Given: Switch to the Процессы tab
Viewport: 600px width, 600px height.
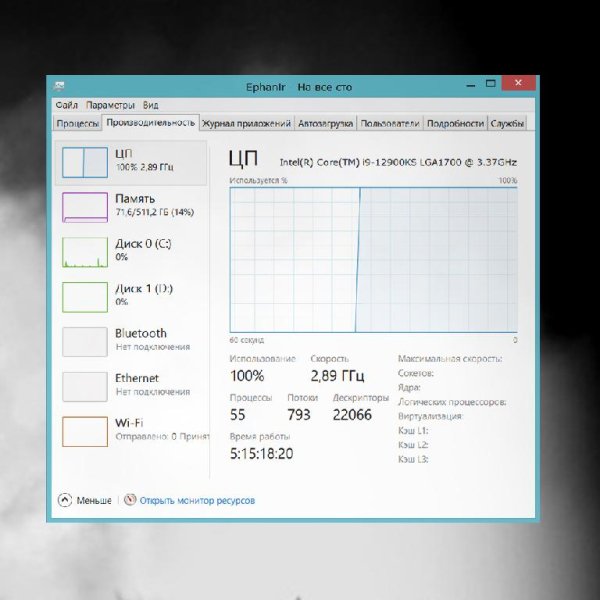Looking at the screenshot, I should point(77,124).
